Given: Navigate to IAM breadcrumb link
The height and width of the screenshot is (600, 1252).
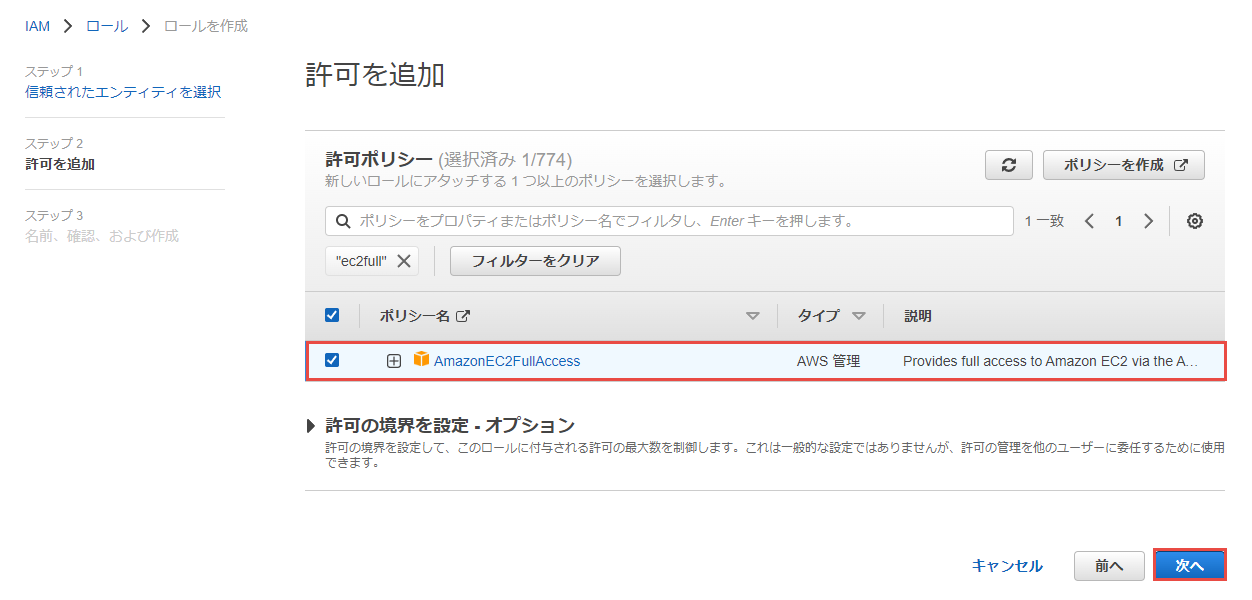Looking at the screenshot, I should click(37, 26).
